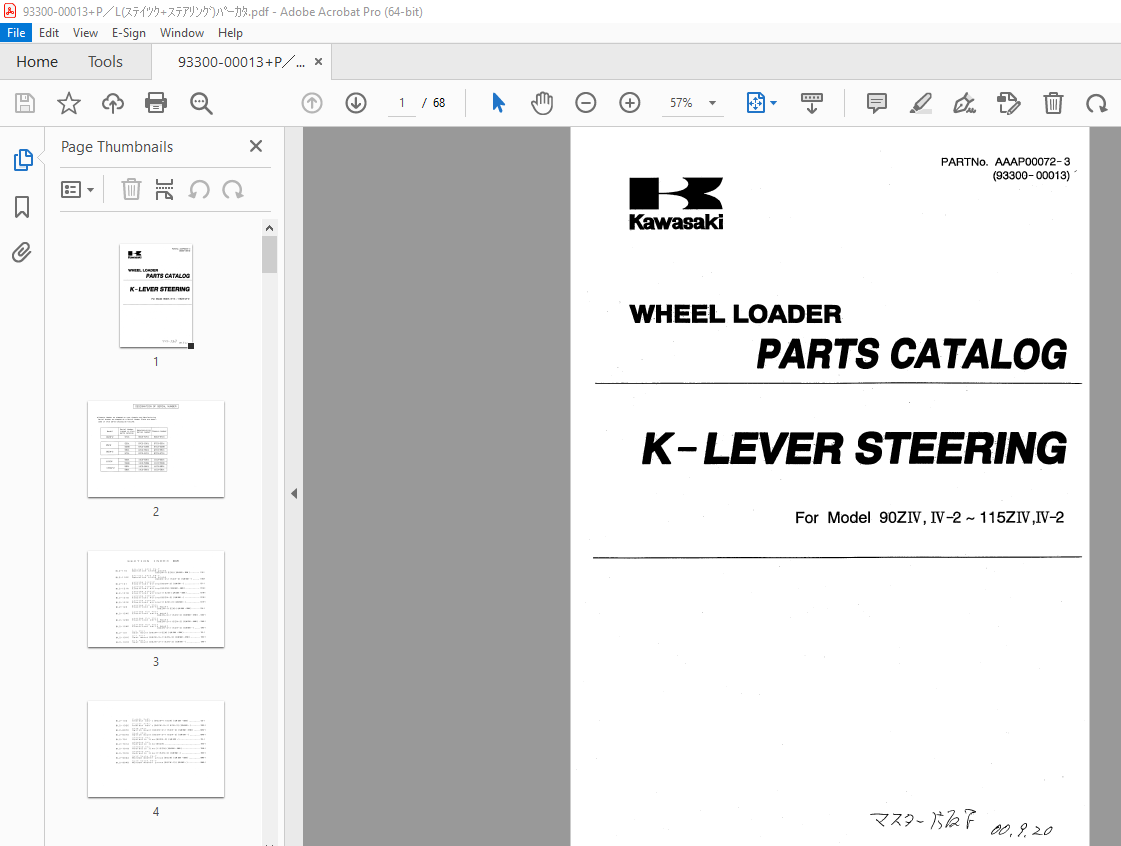1121x846 pixels.
Task: Add a sticky note comment
Action: [876, 103]
